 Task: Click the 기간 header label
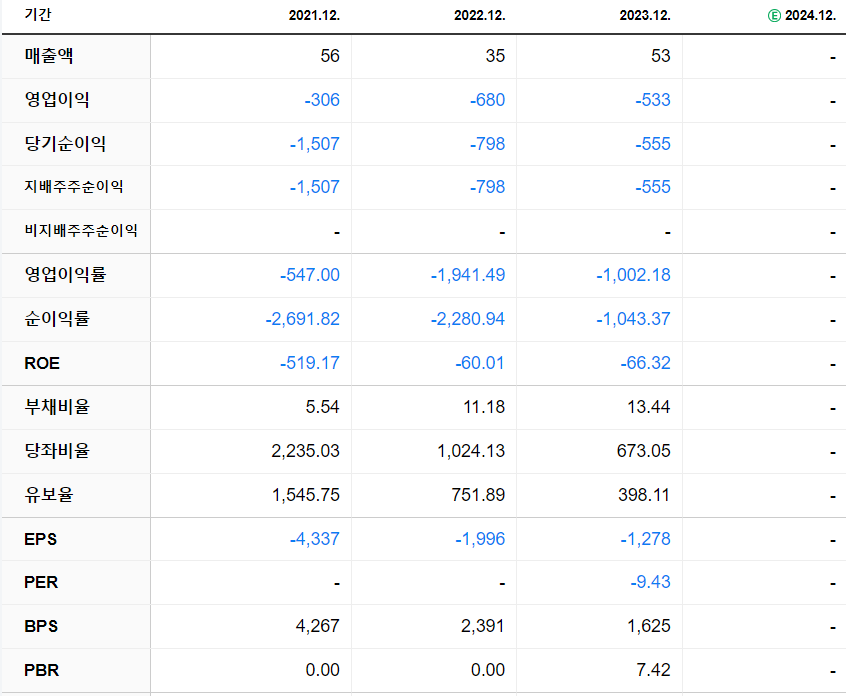(x=37, y=15)
